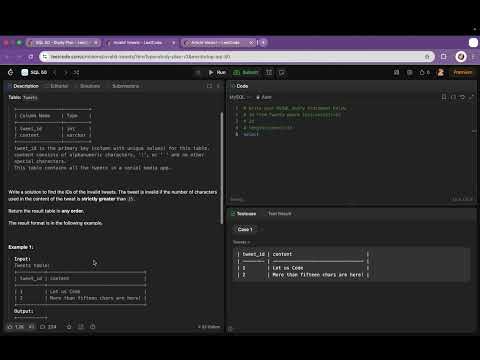Collapse the description panel chevron
This screenshot has height=360, width=480.
pos(218,86)
